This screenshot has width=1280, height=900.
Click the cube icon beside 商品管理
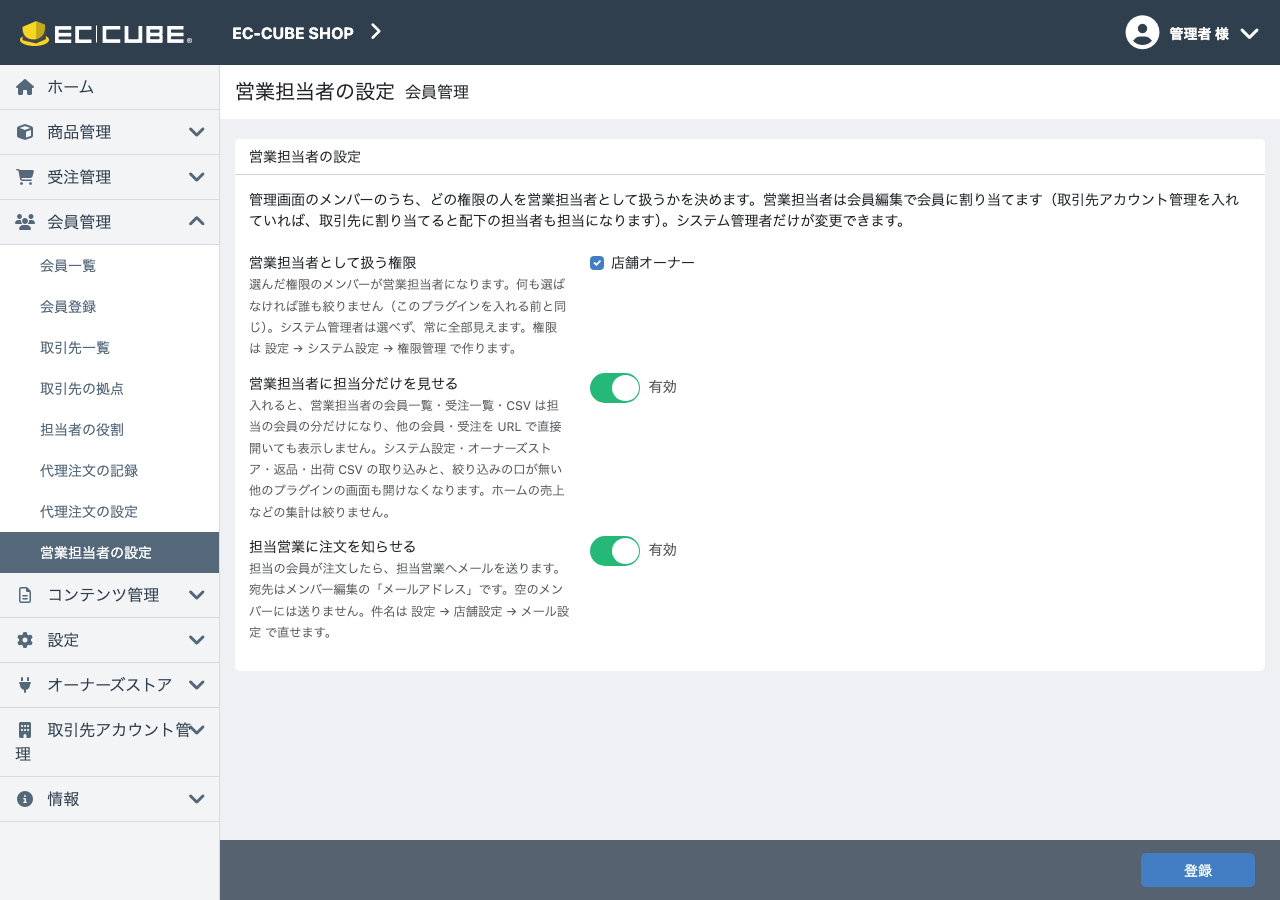click(x=25, y=132)
